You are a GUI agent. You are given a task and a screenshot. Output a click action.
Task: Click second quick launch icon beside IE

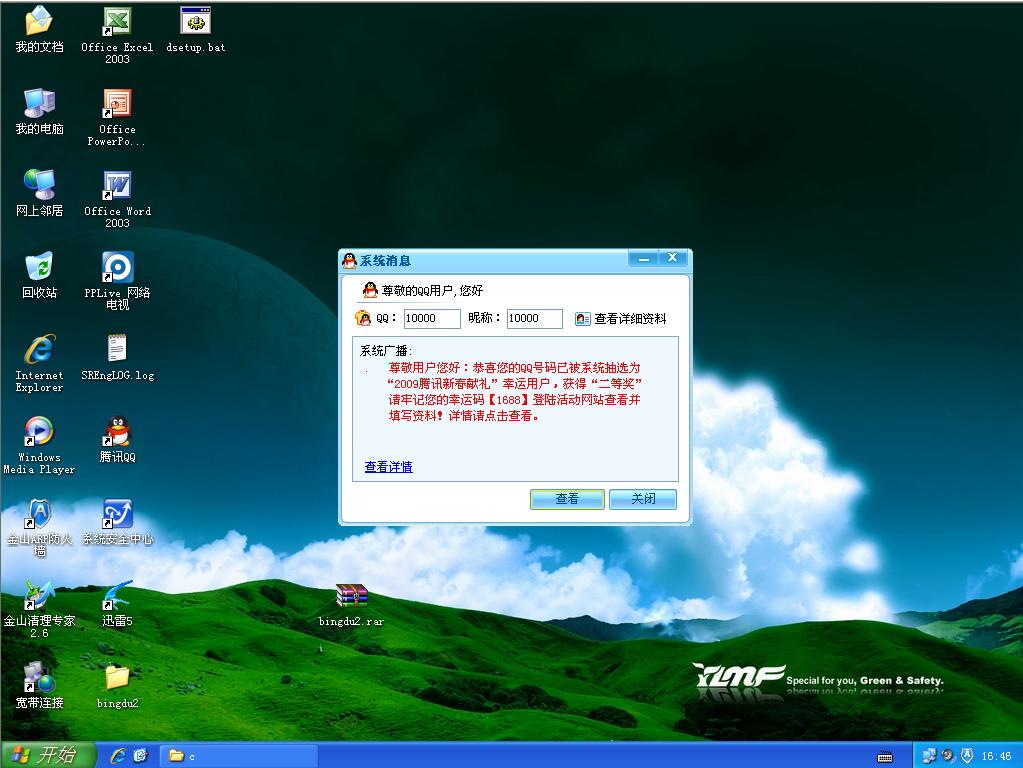(140, 756)
